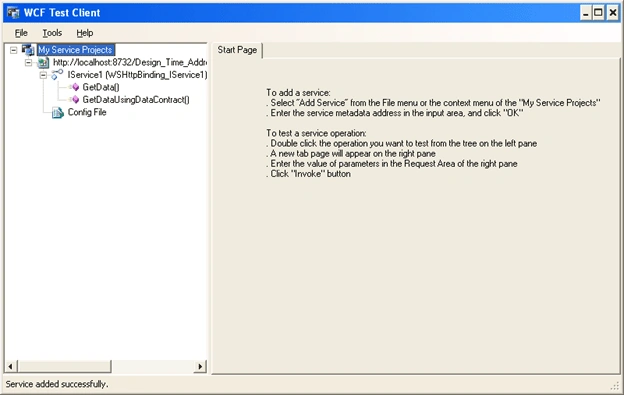Click the horizontal scrollbar thumb in tree pane
This screenshot has height=395, width=624.
[64, 366]
